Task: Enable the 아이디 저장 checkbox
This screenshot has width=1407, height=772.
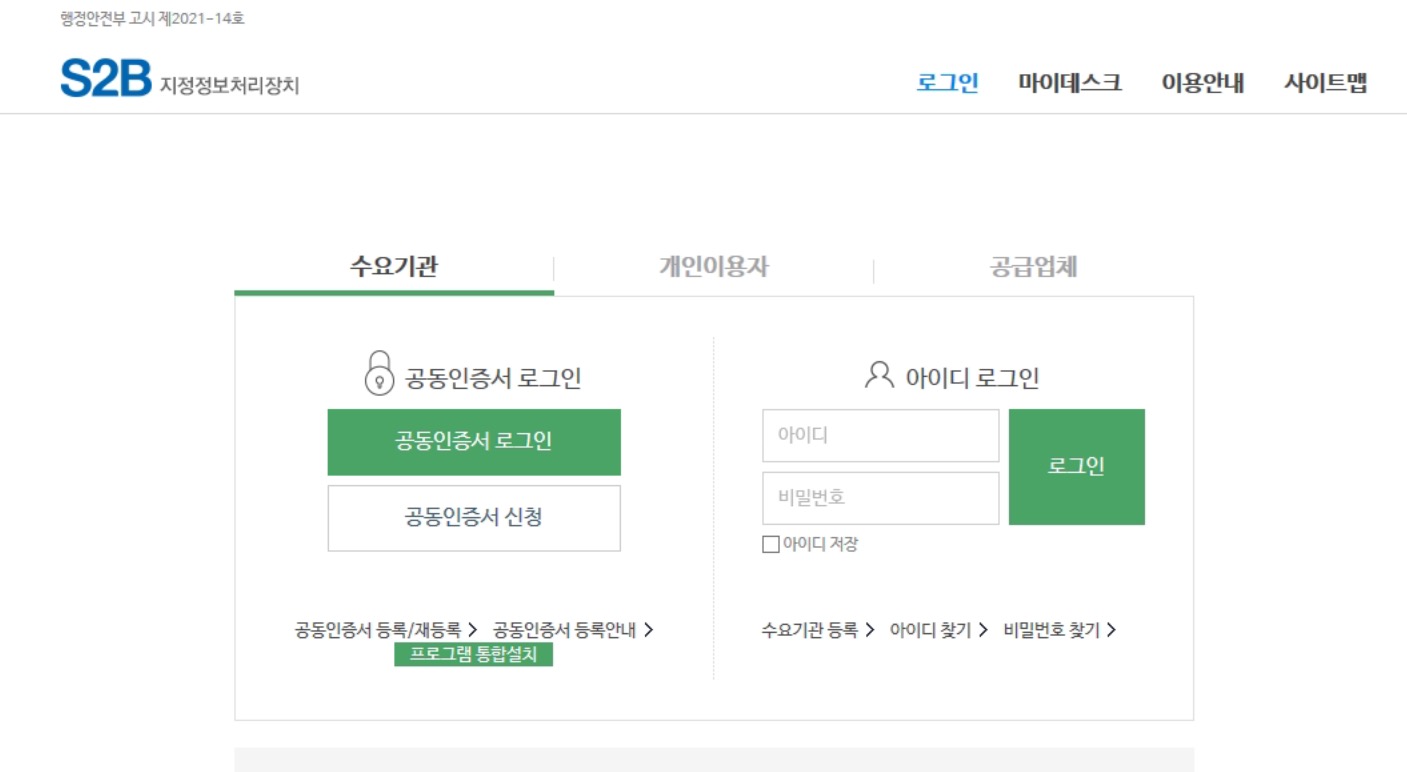Action: click(769, 544)
